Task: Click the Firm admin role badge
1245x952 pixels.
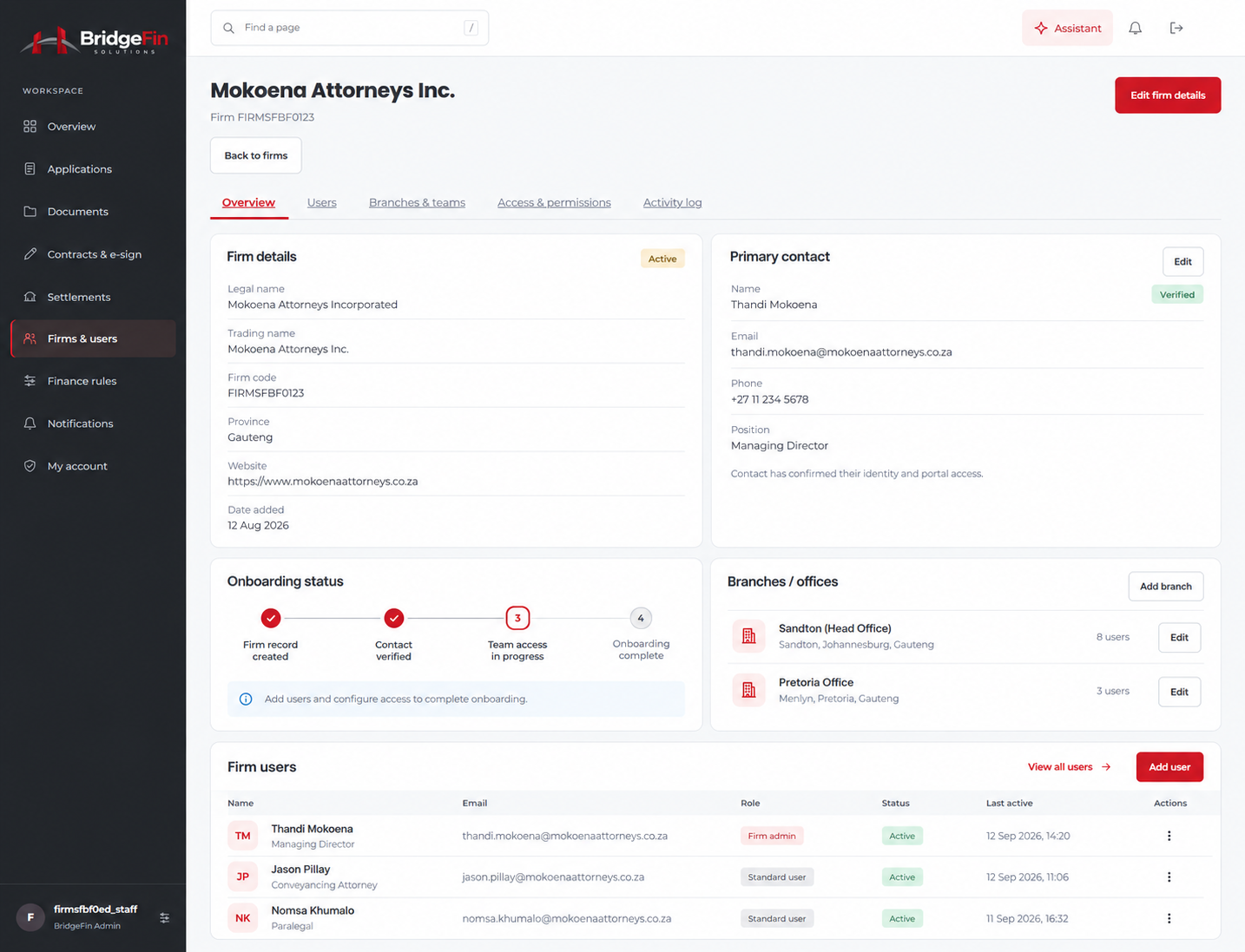Action: [x=772, y=836]
